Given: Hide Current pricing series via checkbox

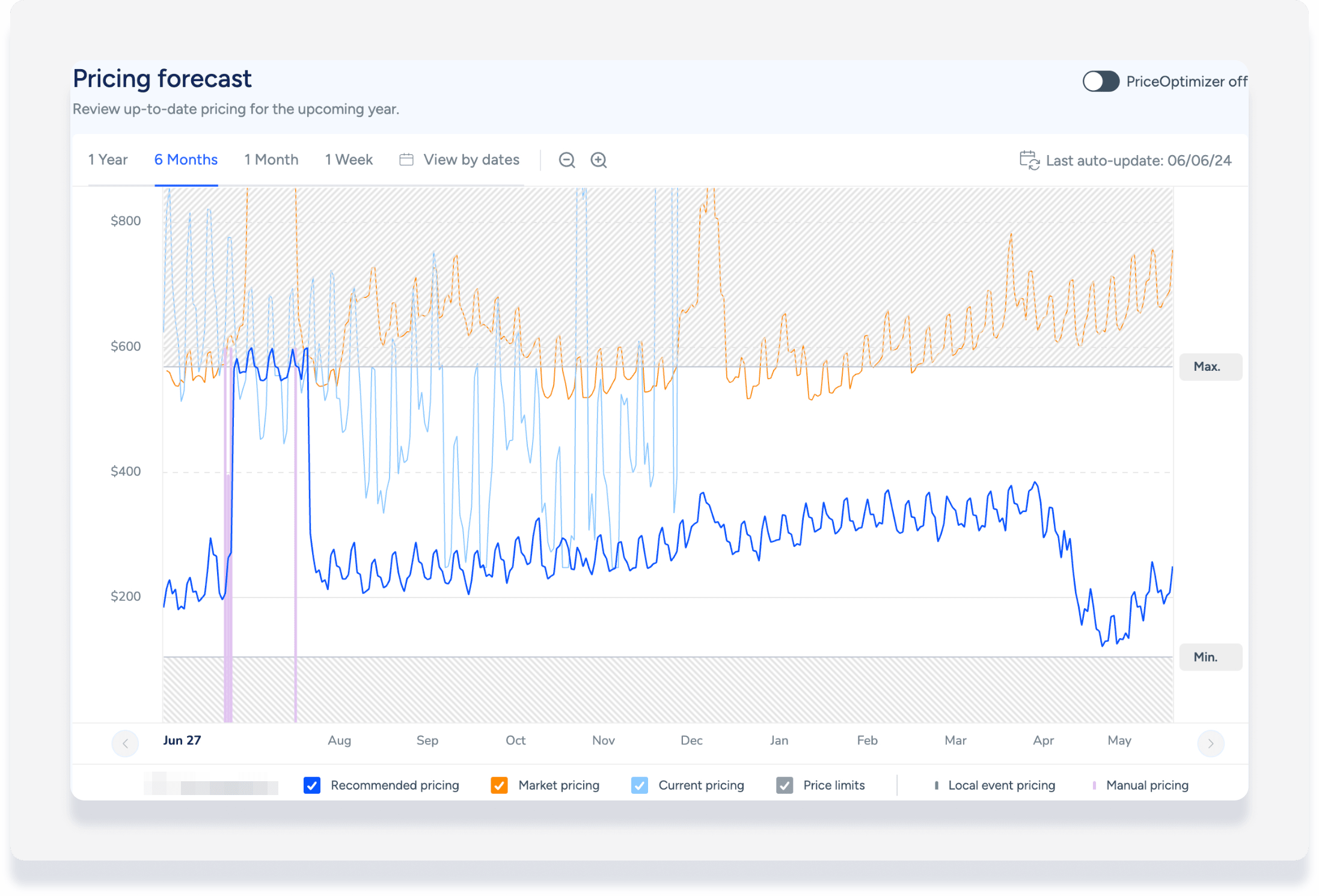Looking at the screenshot, I should [640, 785].
